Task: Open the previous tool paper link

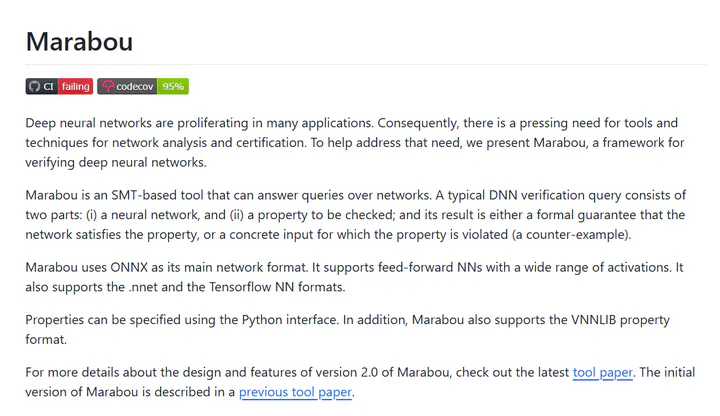Action: click(x=295, y=392)
